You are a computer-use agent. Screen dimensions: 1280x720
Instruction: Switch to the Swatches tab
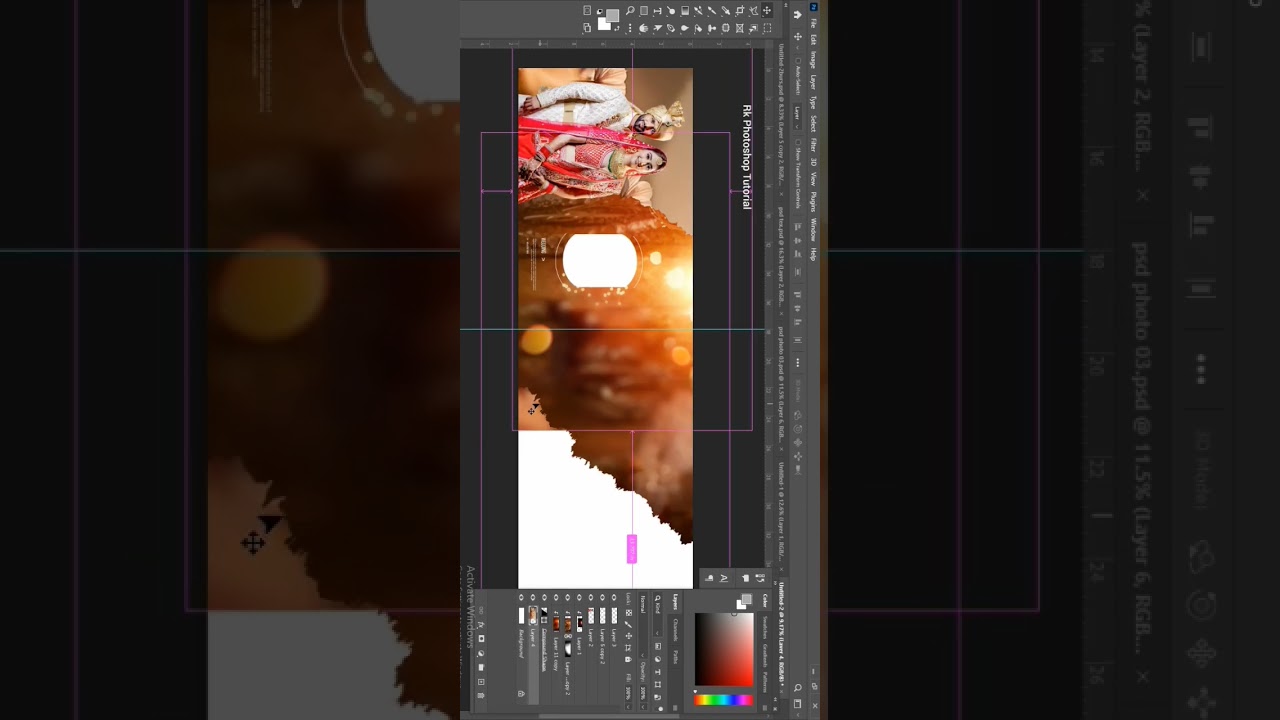tap(765, 628)
